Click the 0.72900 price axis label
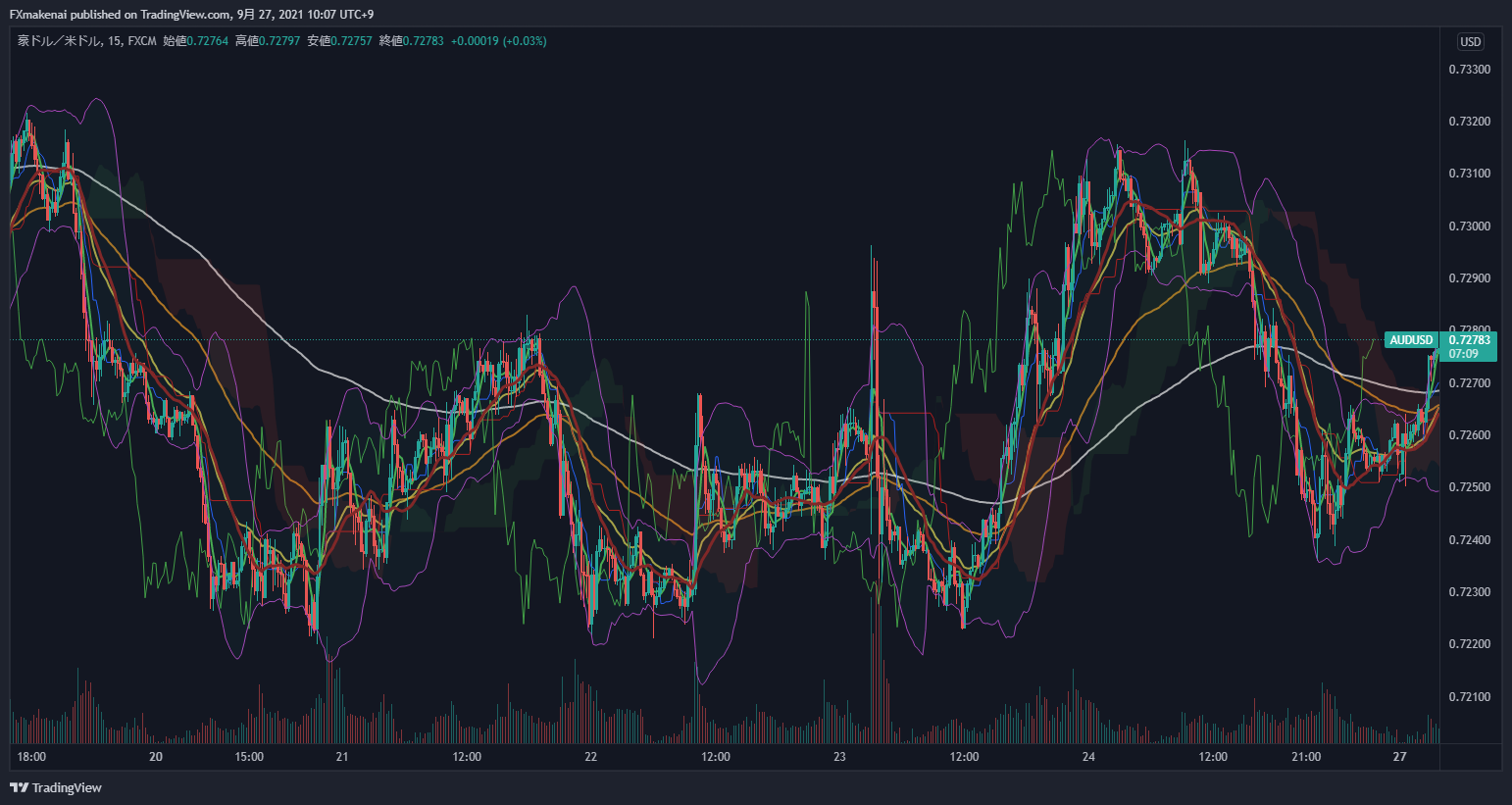Viewport: 1512px width, 805px height. click(1469, 278)
